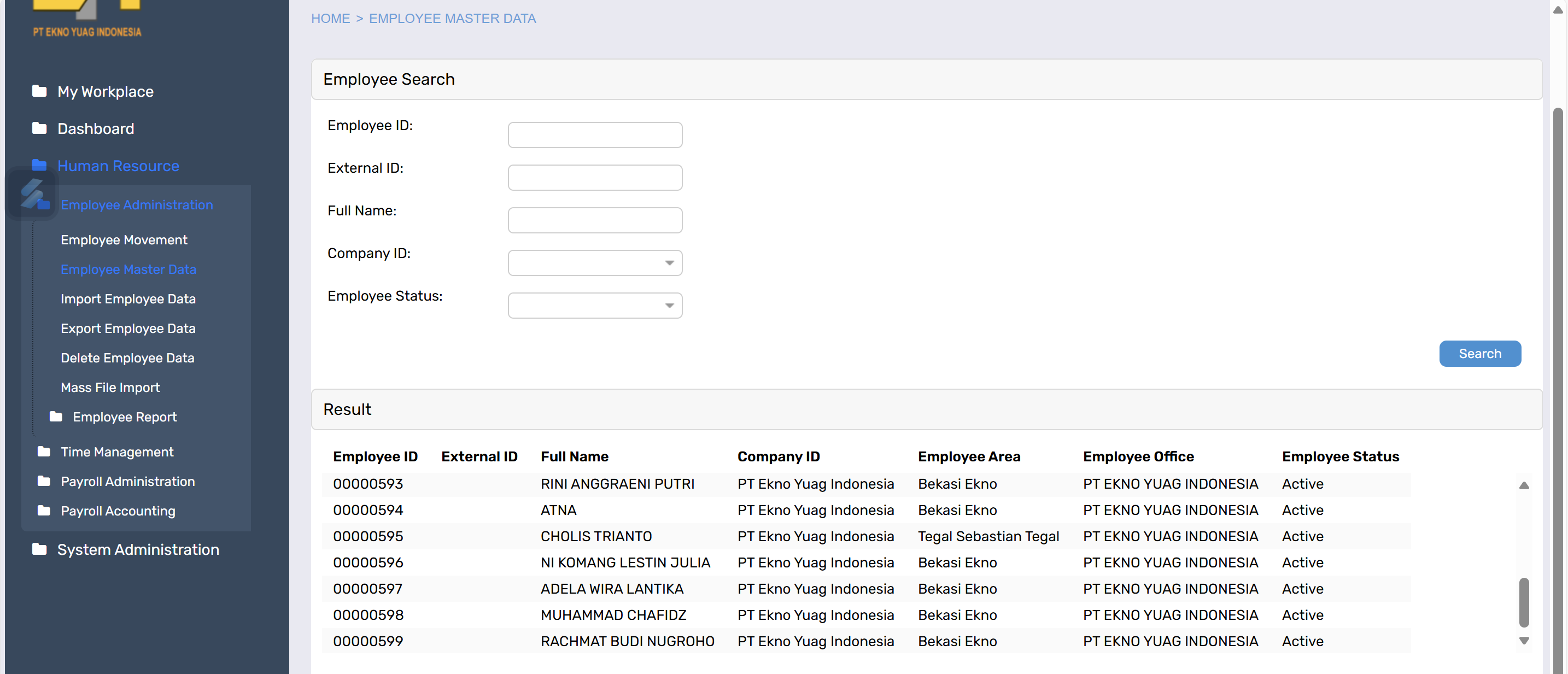
Task: Click the My Workplace folder icon
Action: click(x=39, y=91)
